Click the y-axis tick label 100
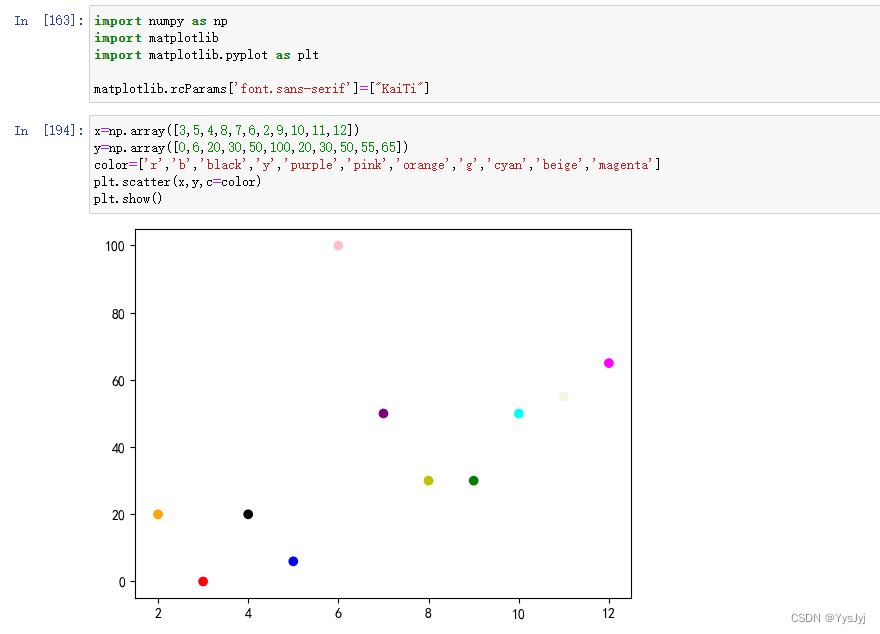Image resolution: width=880 pixels, height=634 pixels. tap(115, 246)
